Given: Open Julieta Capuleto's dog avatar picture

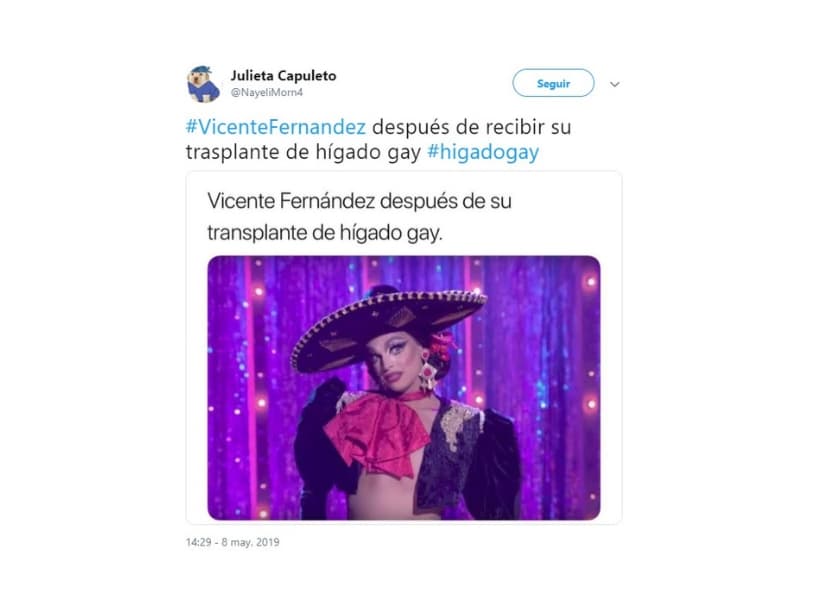Looking at the screenshot, I should coord(203,84).
